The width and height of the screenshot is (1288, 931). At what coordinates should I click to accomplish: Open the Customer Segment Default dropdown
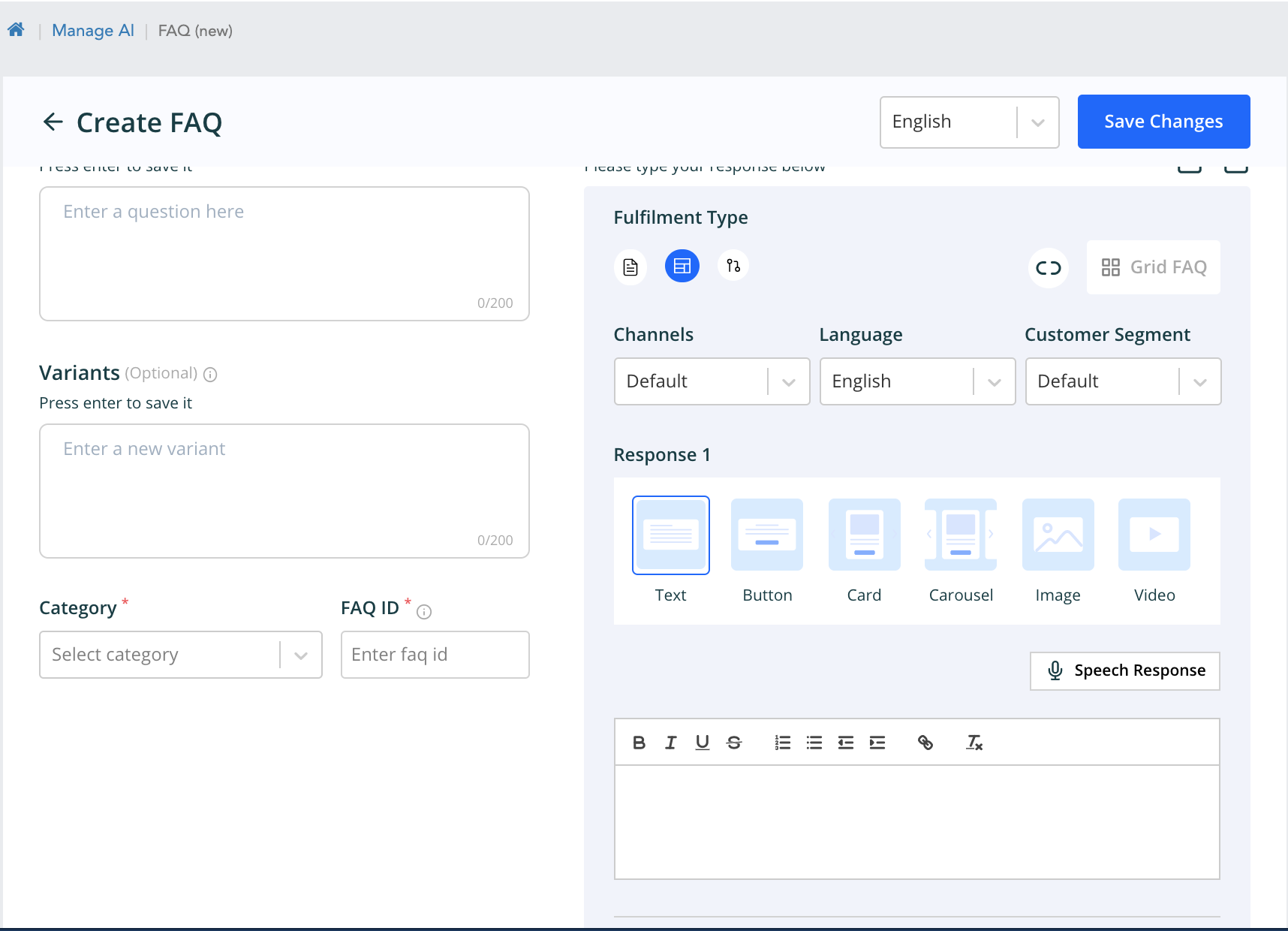pyautogui.click(x=1124, y=381)
